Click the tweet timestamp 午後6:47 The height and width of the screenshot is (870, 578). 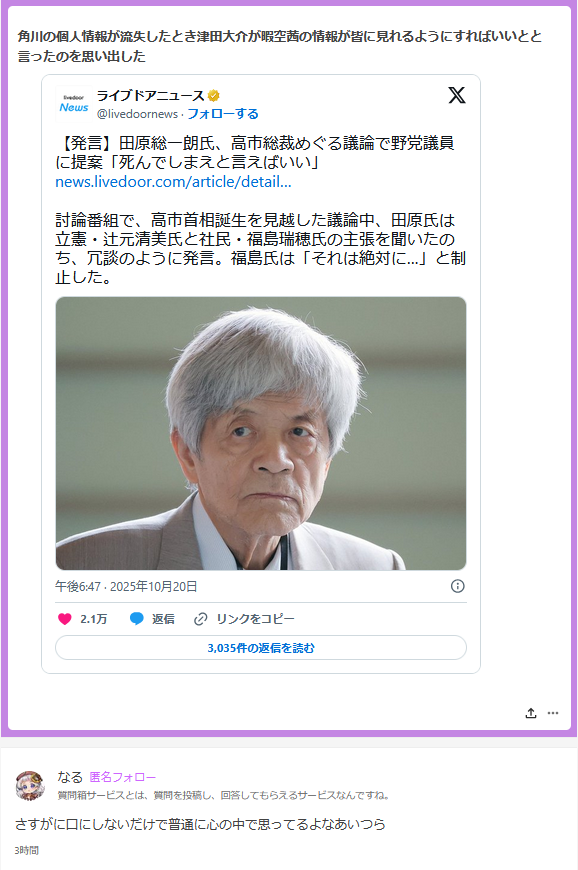click(x=78, y=586)
